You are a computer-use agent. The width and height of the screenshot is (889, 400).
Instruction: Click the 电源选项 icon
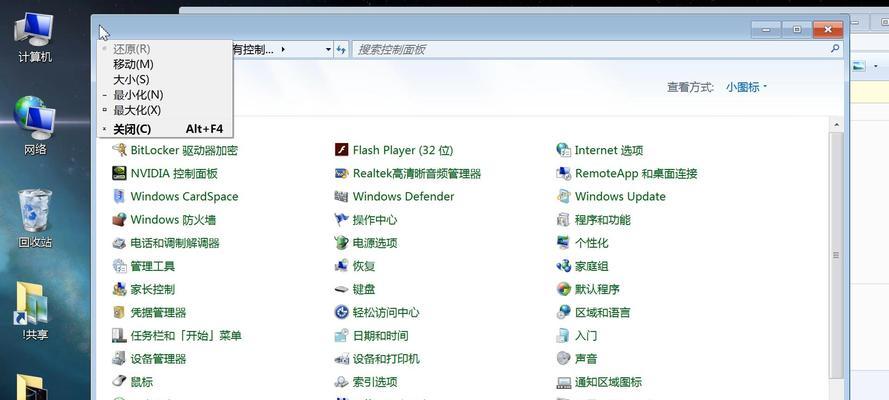click(341, 243)
